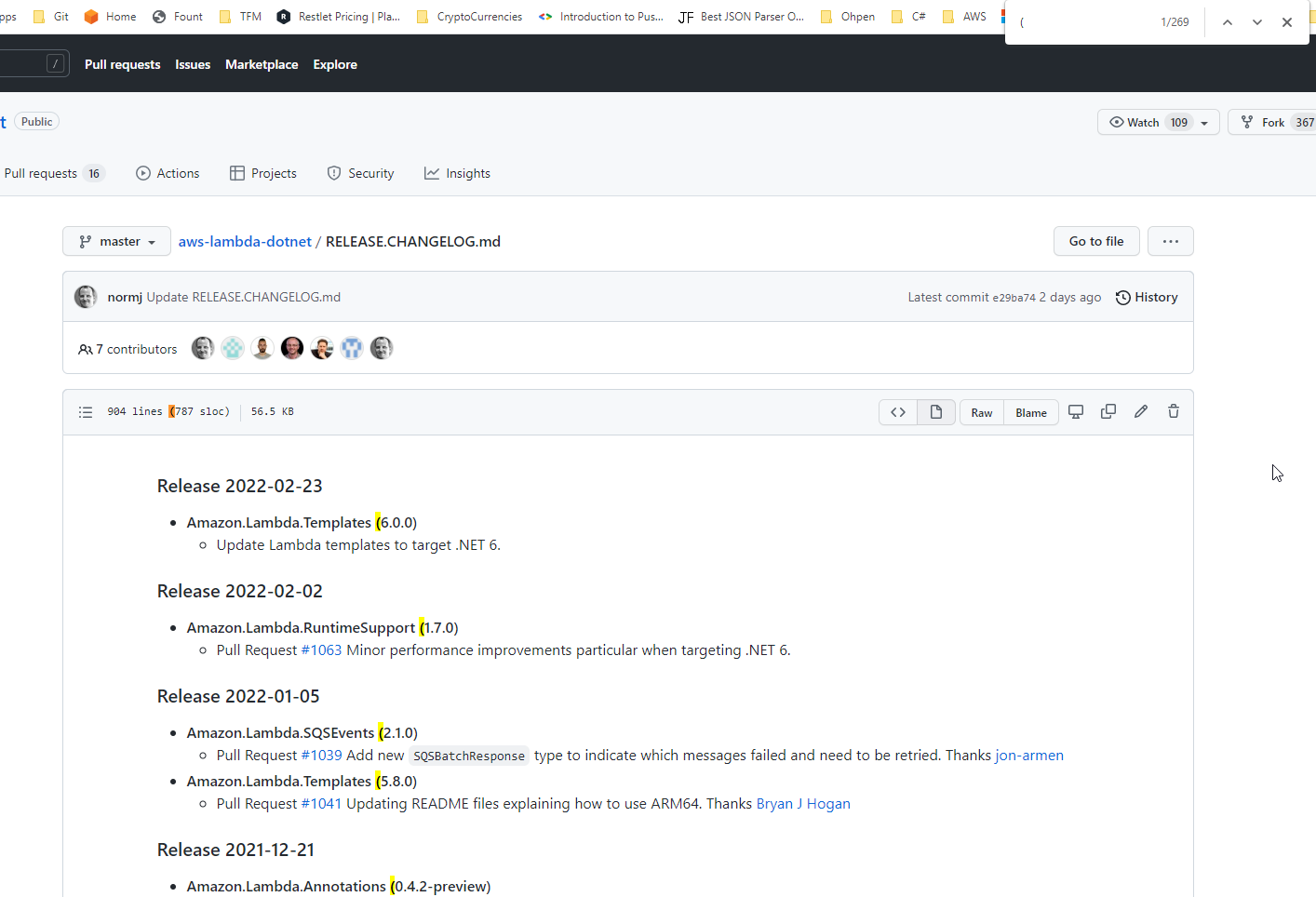Open the master branch selector
The width and height of the screenshot is (1316, 897).
[116, 241]
